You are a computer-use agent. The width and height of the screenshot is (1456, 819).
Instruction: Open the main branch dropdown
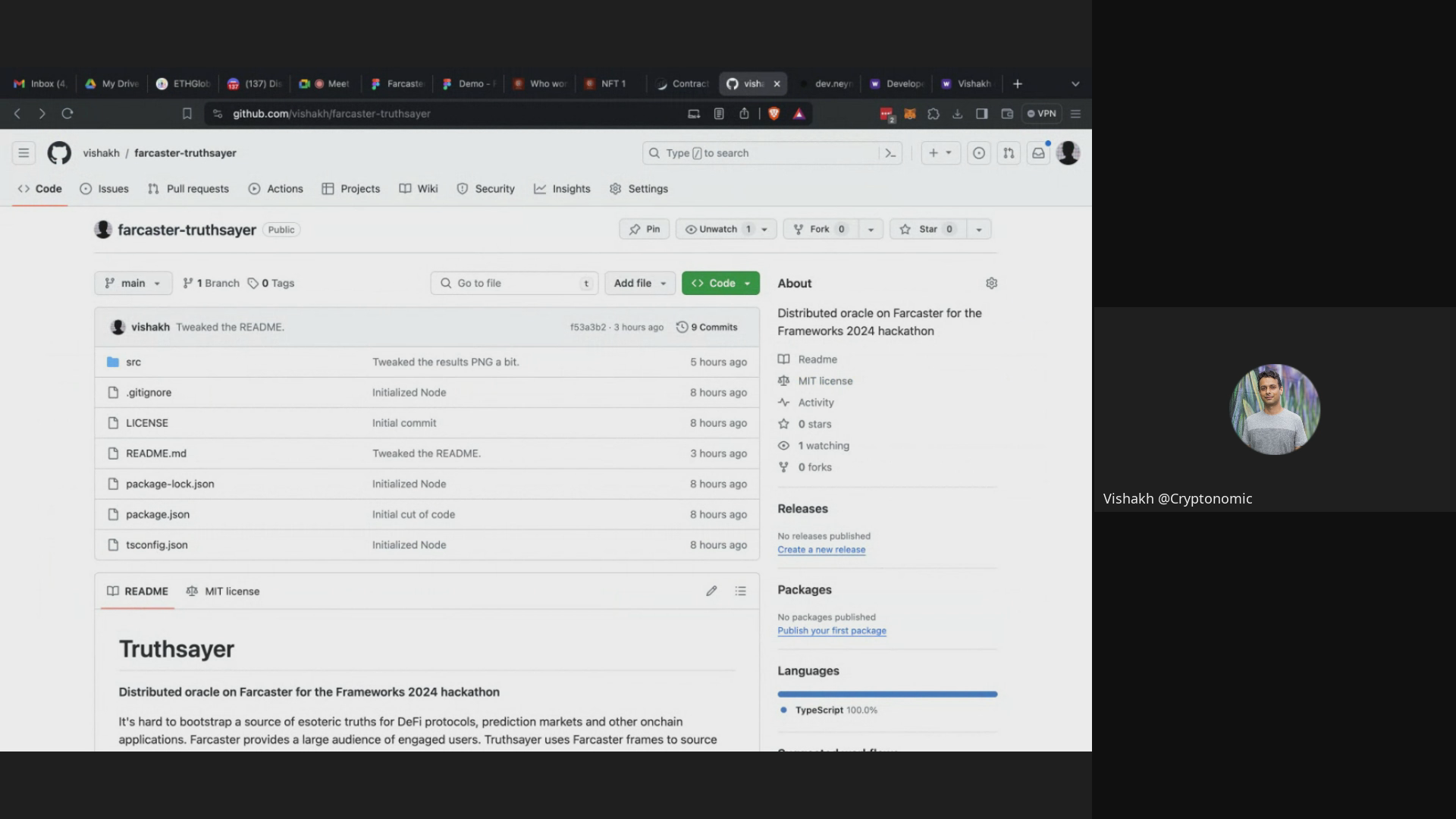coord(133,283)
